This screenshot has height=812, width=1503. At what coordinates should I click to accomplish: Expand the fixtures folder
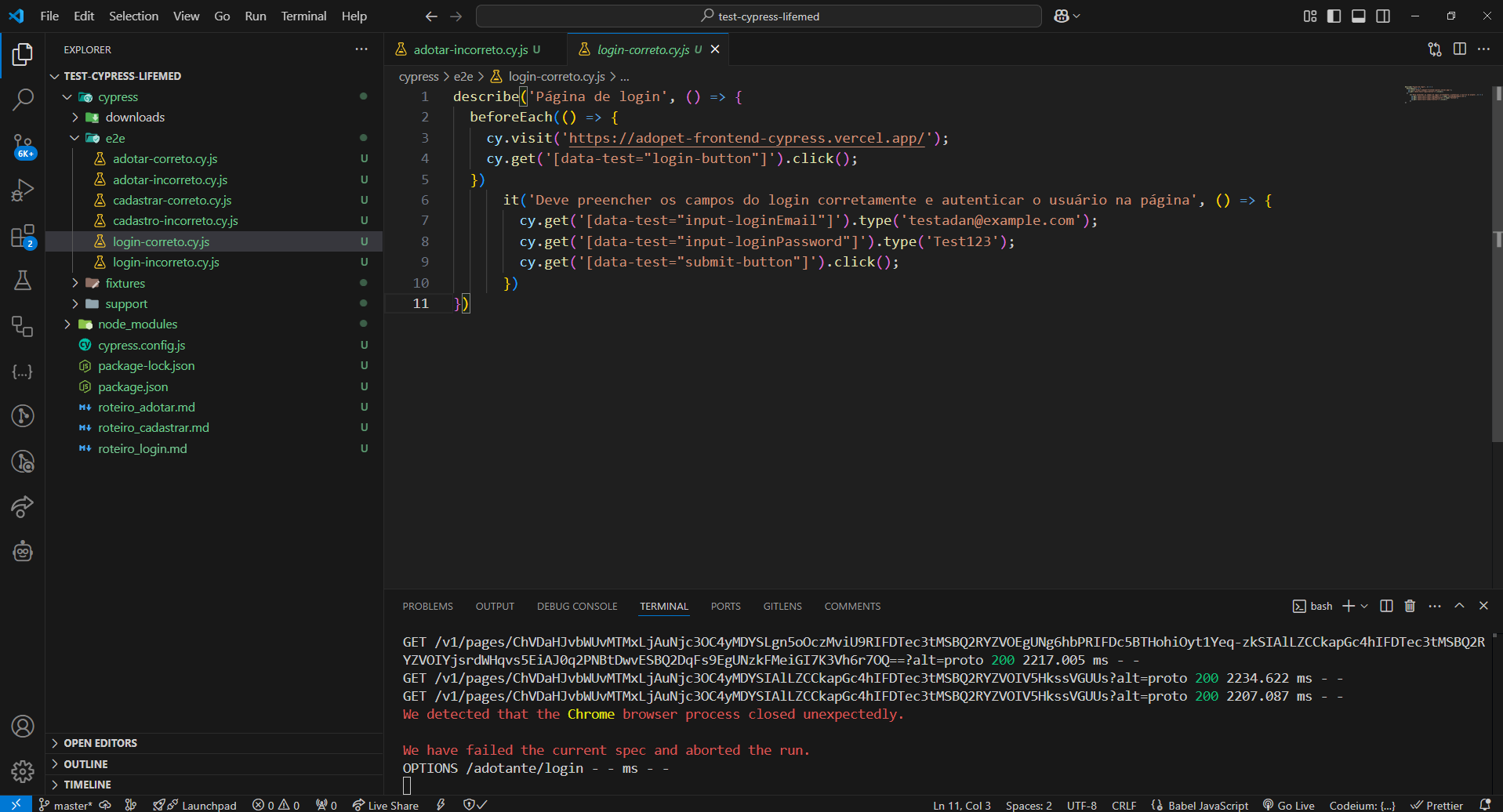pyautogui.click(x=75, y=283)
